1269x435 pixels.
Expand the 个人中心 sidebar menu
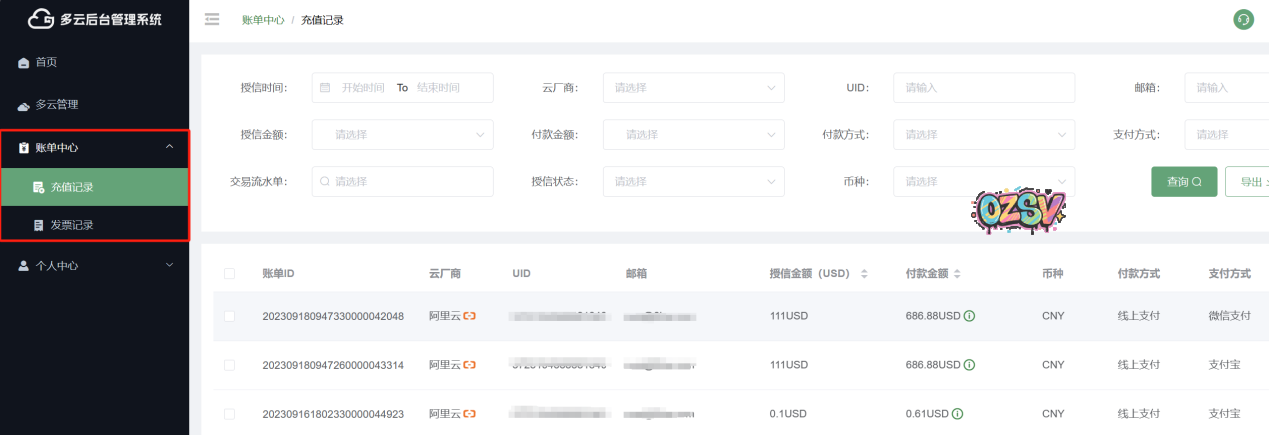(x=94, y=266)
